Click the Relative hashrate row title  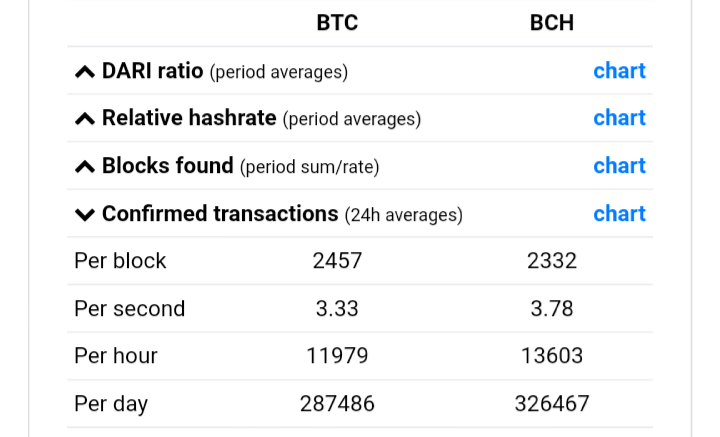click(x=189, y=118)
